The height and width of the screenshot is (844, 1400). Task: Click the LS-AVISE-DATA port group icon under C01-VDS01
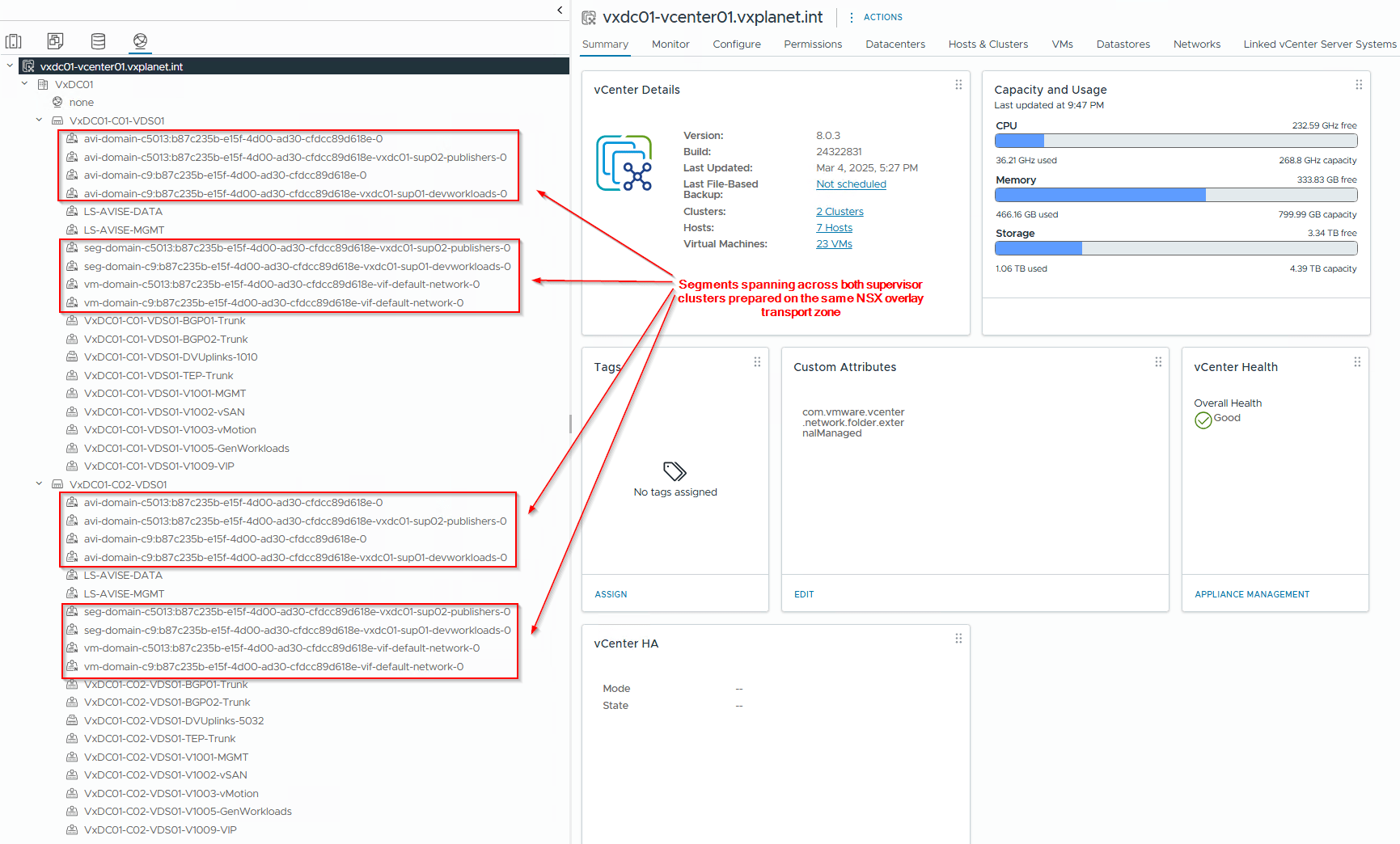pyautogui.click(x=72, y=211)
